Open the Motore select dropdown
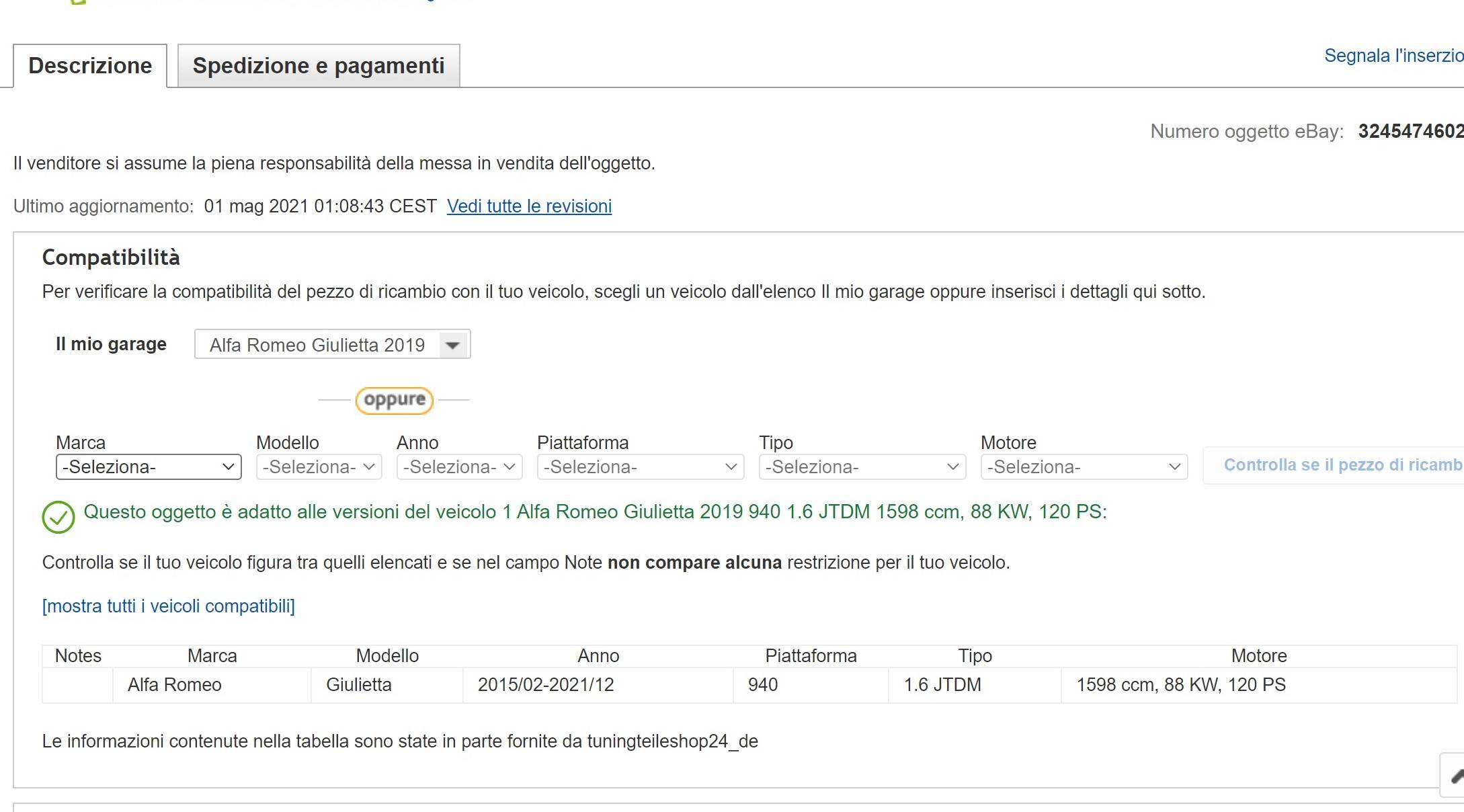 pyautogui.click(x=1084, y=466)
